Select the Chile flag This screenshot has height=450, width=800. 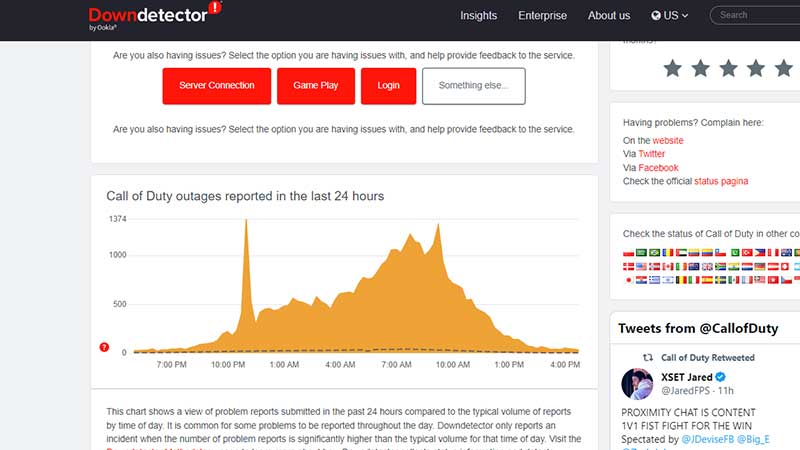click(720, 253)
